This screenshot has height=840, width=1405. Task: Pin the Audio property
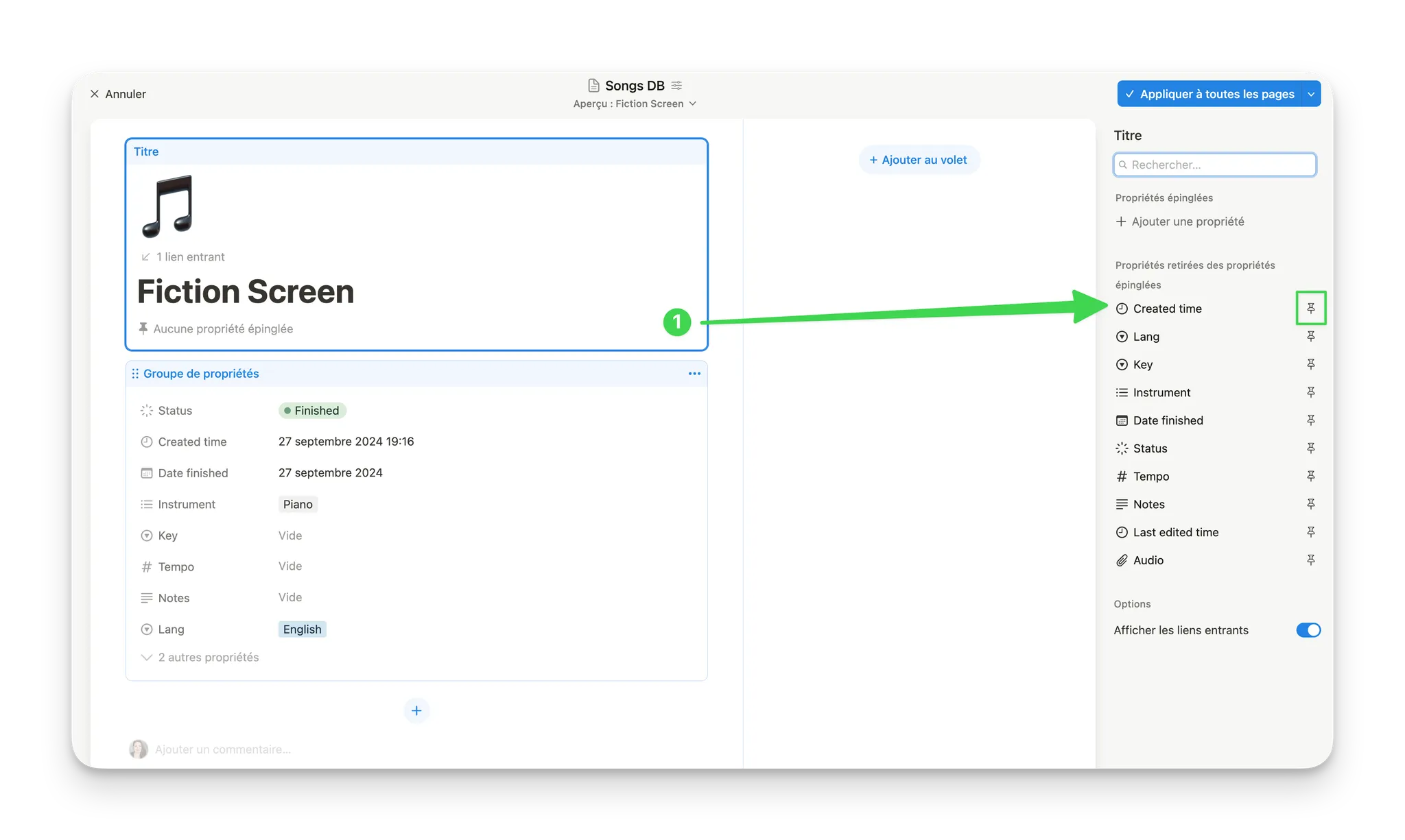[x=1310, y=560]
